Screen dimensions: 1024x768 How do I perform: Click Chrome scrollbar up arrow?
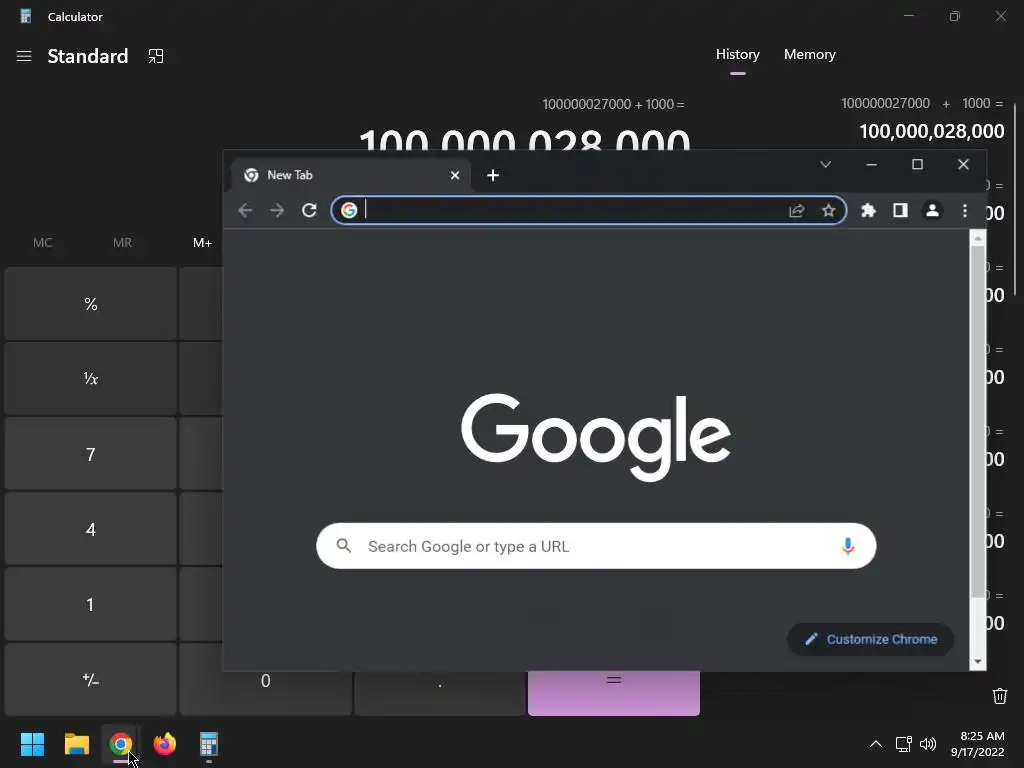click(978, 238)
